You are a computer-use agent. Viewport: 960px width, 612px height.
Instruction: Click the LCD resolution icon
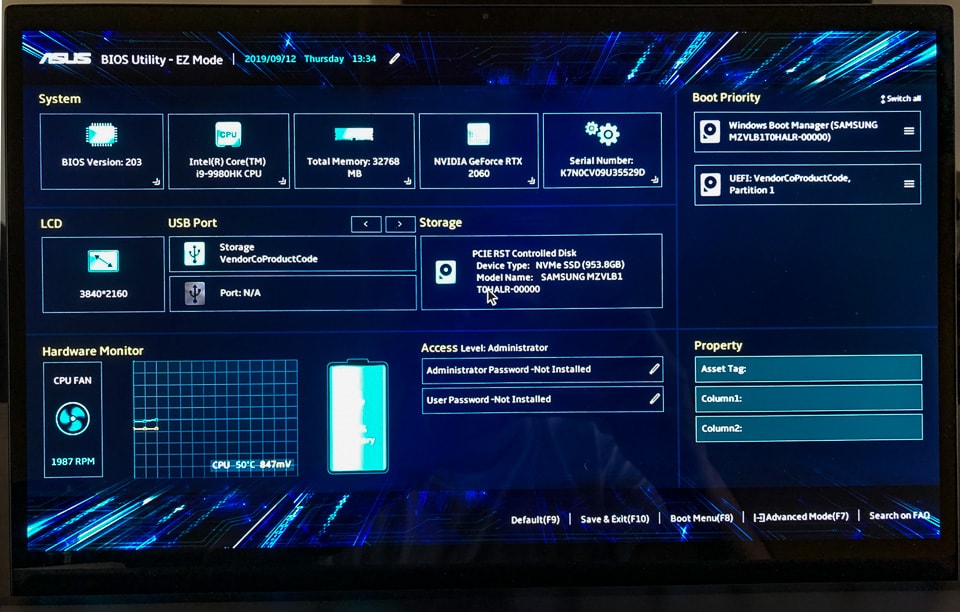[x=102, y=261]
